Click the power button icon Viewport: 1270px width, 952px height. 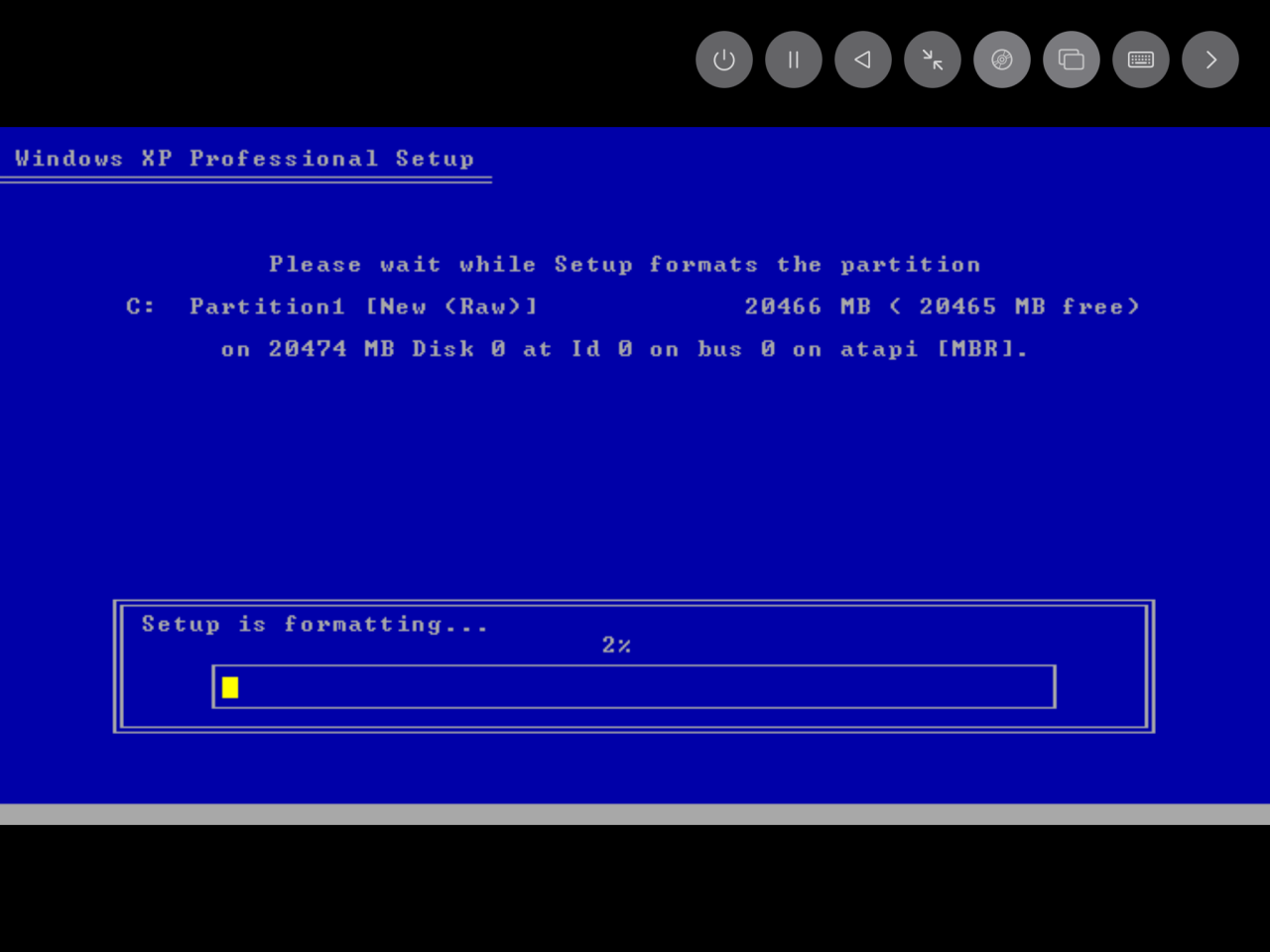pyautogui.click(x=724, y=59)
